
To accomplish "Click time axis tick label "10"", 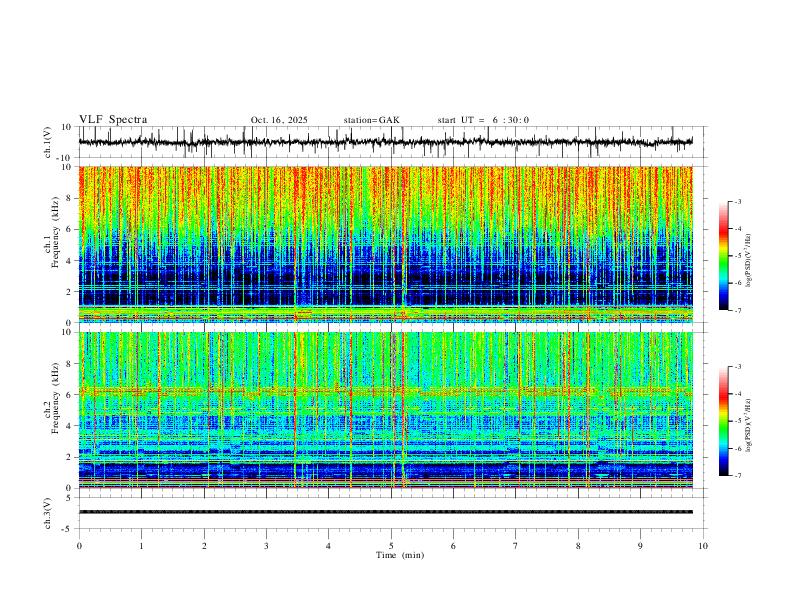I will pyautogui.click(x=703, y=546).
